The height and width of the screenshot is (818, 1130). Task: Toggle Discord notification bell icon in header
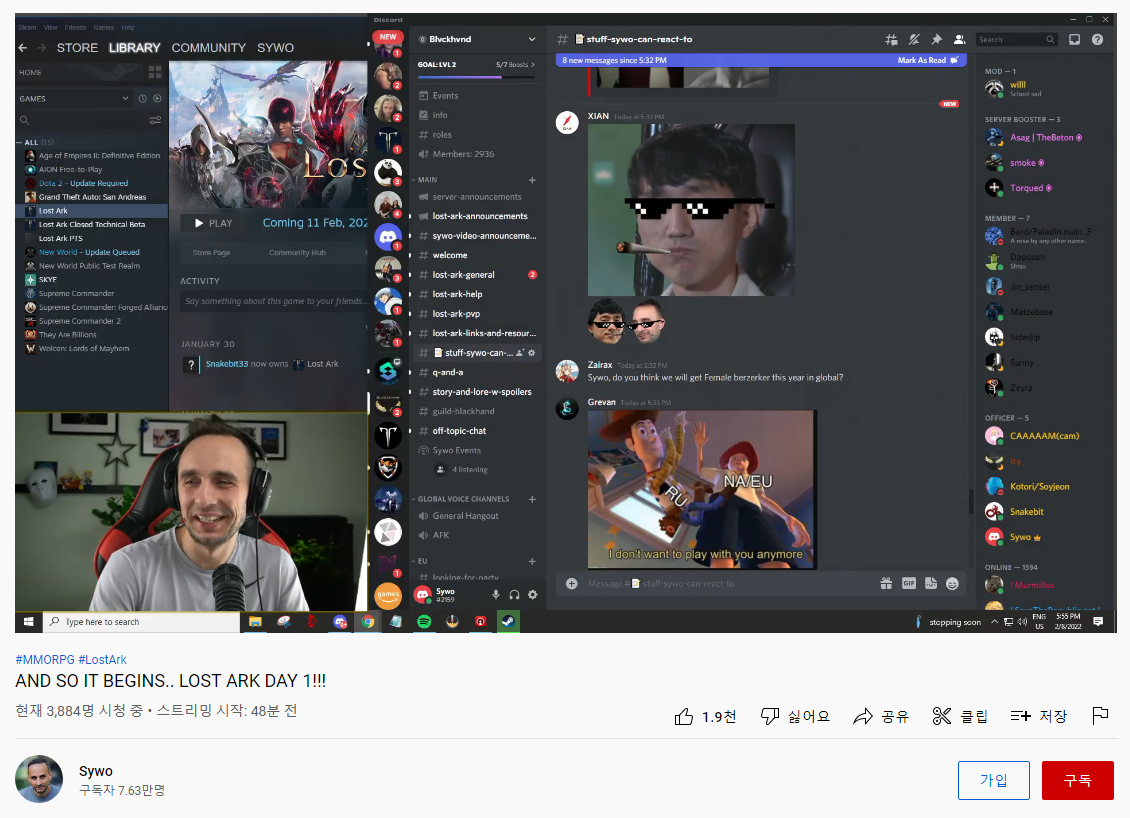[x=914, y=40]
